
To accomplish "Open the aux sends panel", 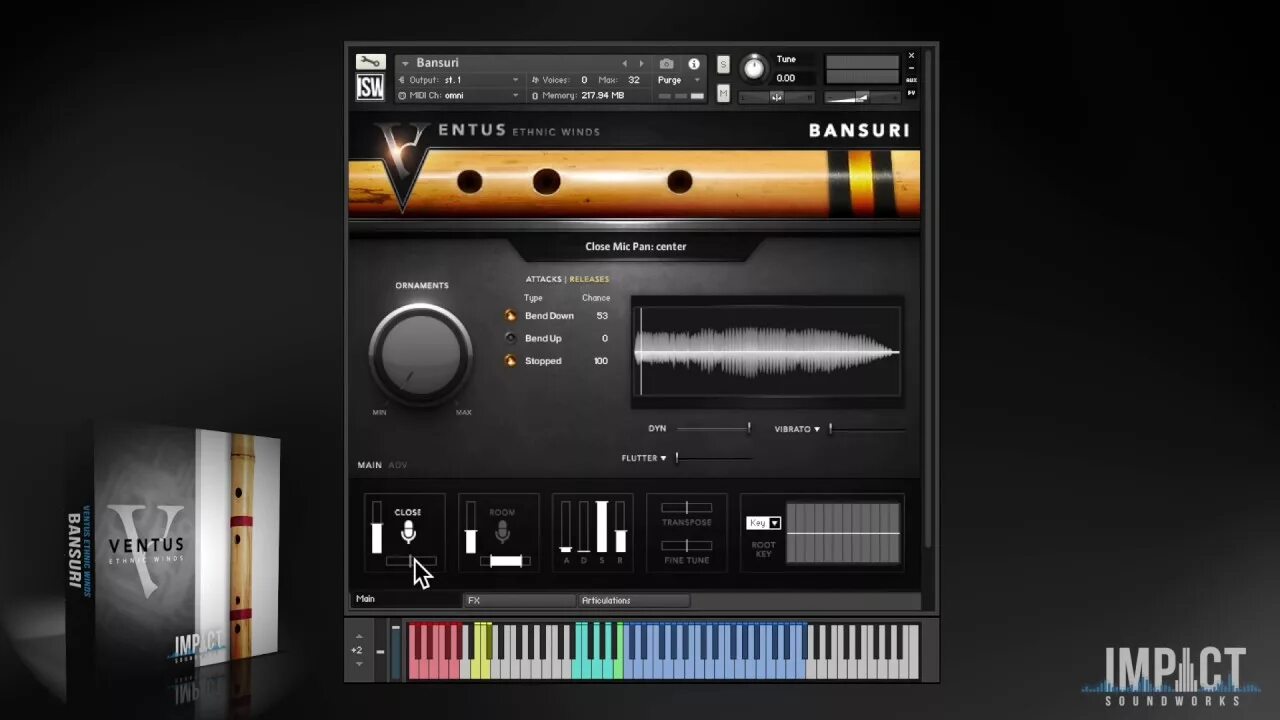I will tap(911, 80).
